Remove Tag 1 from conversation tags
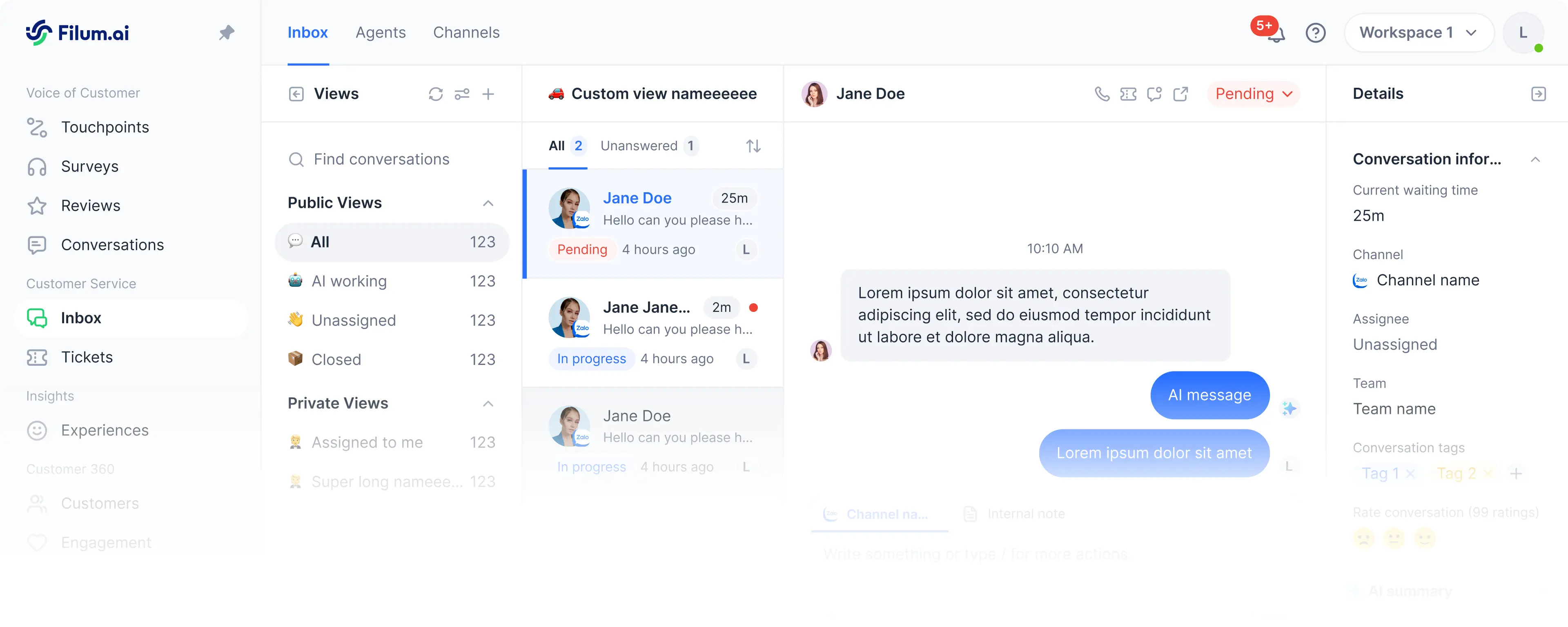Screen dimensions: 1568x627 pos(1410,474)
